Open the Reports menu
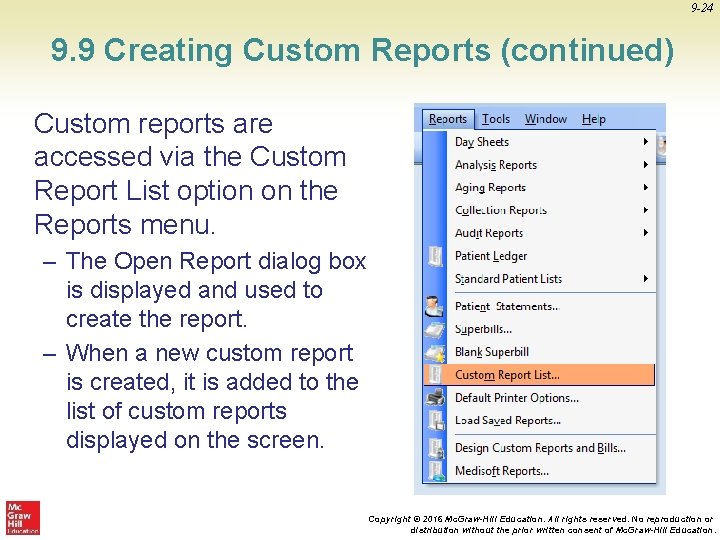This screenshot has height=540, width=720. tap(448, 119)
